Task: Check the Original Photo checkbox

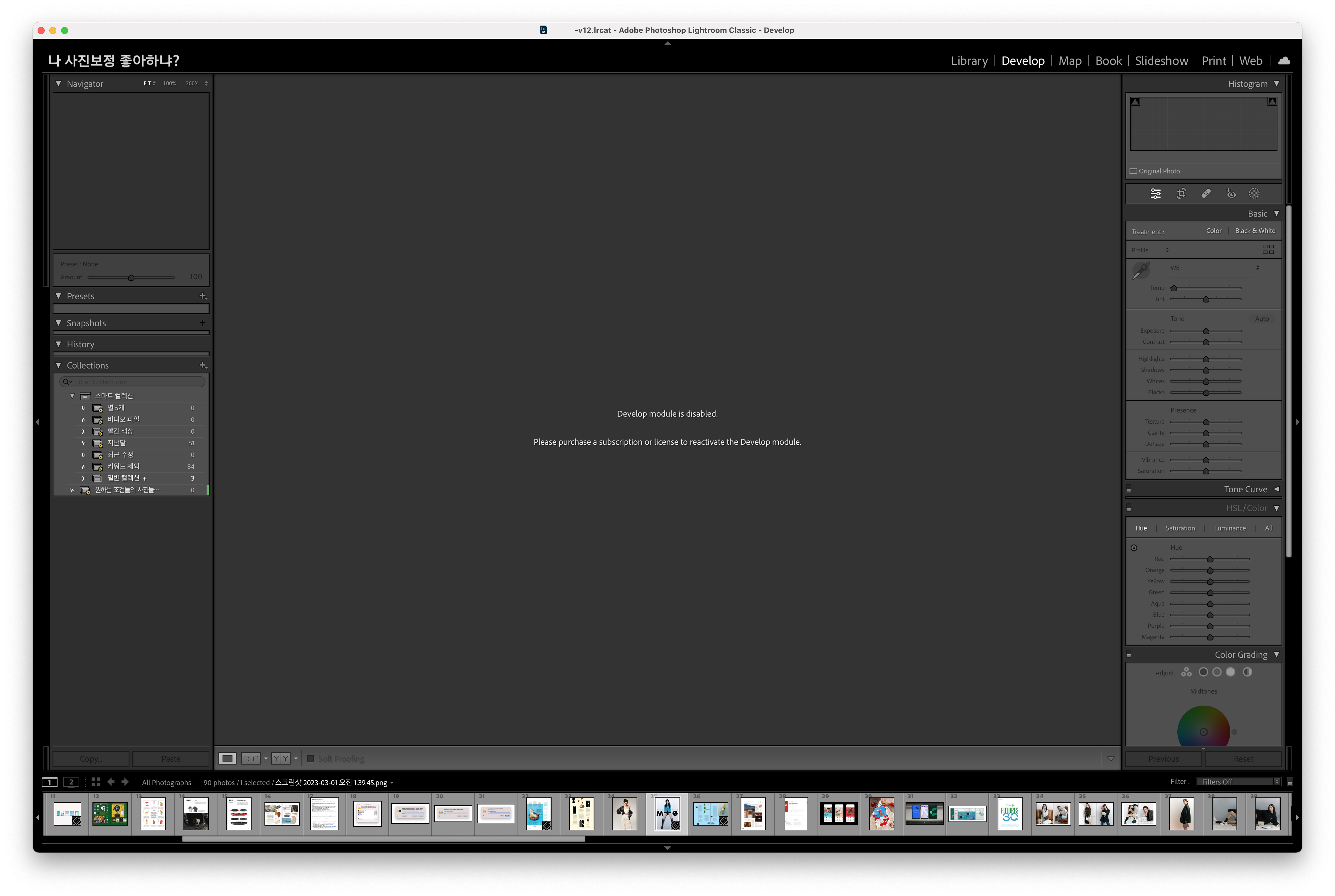Action: [1132, 171]
